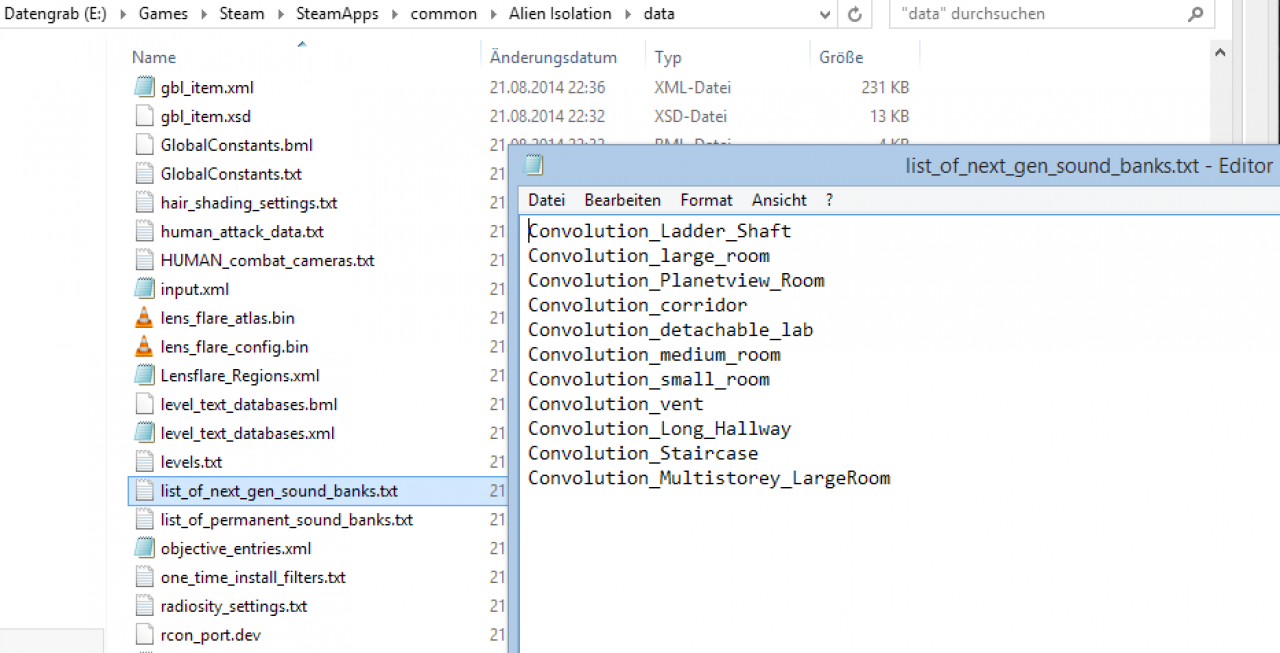Viewport: 1280px width, 653px height.
Task: Click the HUMAN_combat_cameras.txt file icon
Action: coord(144,260)
